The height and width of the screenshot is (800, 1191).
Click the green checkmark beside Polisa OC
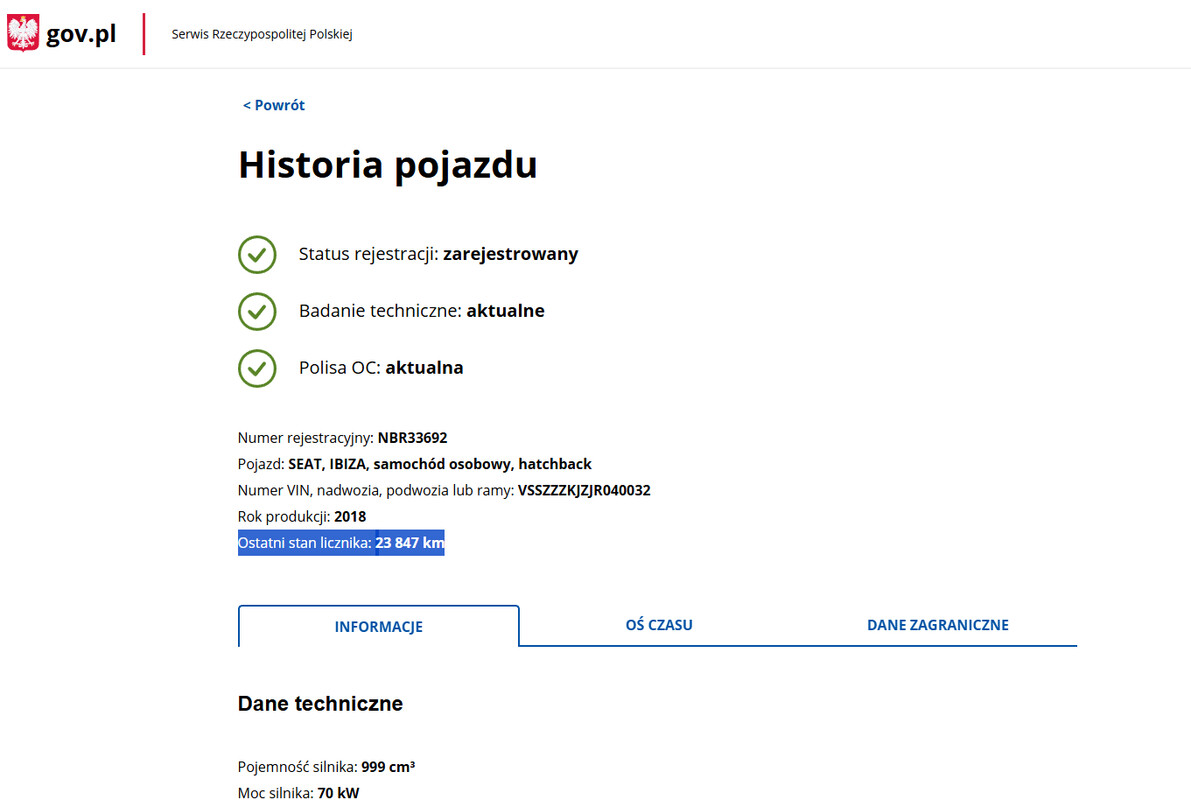pos(257,368)
